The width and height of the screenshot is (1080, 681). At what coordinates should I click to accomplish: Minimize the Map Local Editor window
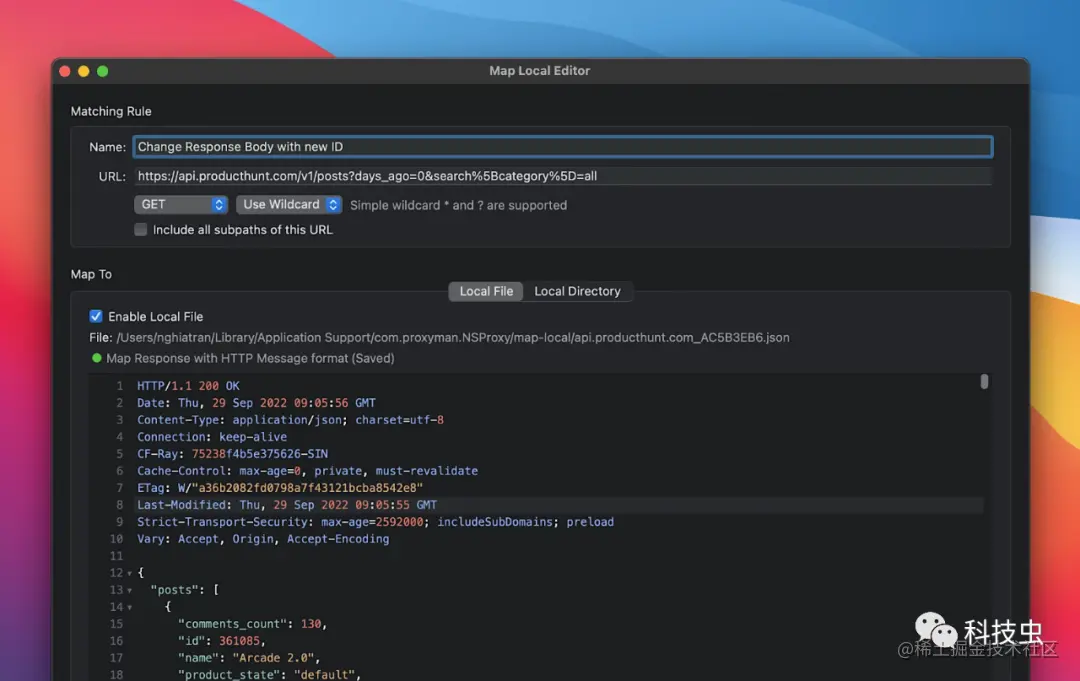(x=83, y=71)
